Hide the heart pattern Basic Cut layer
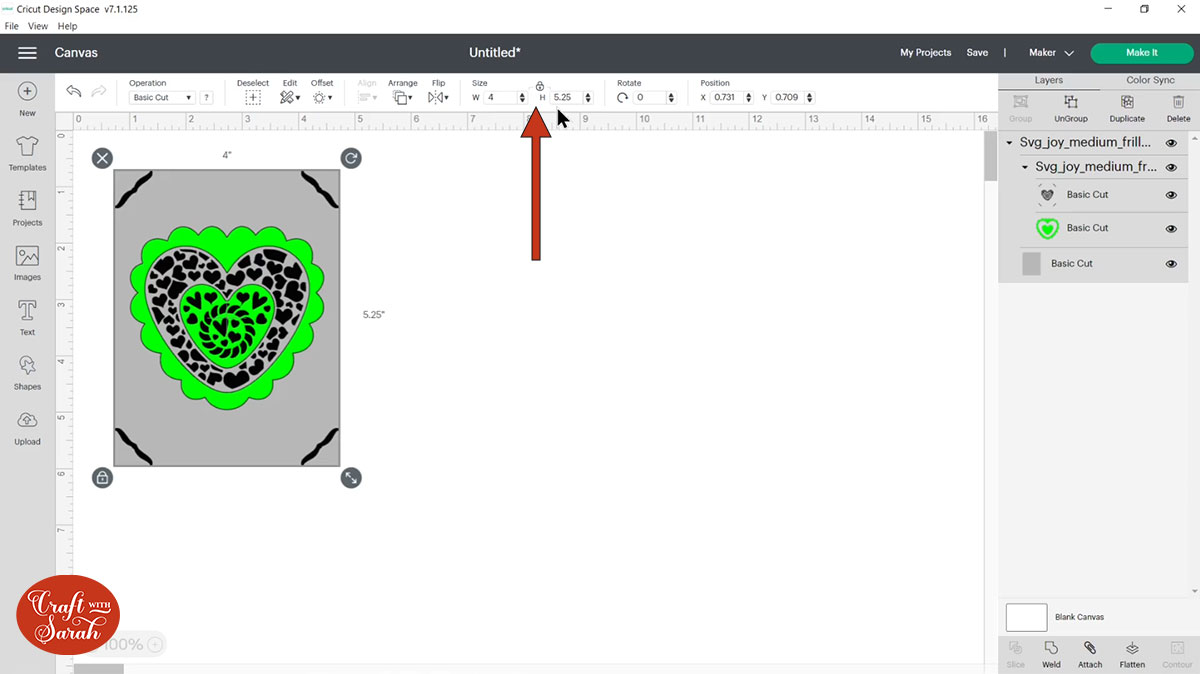The image size is (1200, 674). [1171, 195]
